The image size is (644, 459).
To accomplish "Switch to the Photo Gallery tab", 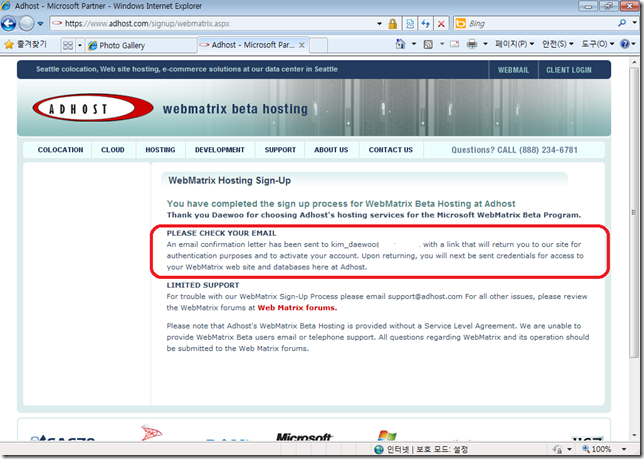I will (x=140, y=45).
